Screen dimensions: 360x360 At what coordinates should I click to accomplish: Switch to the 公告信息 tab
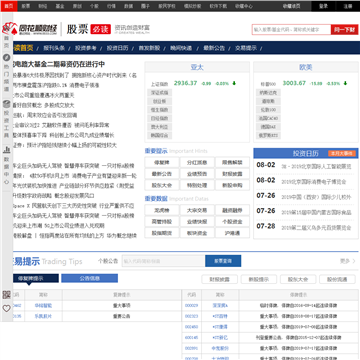89,278
